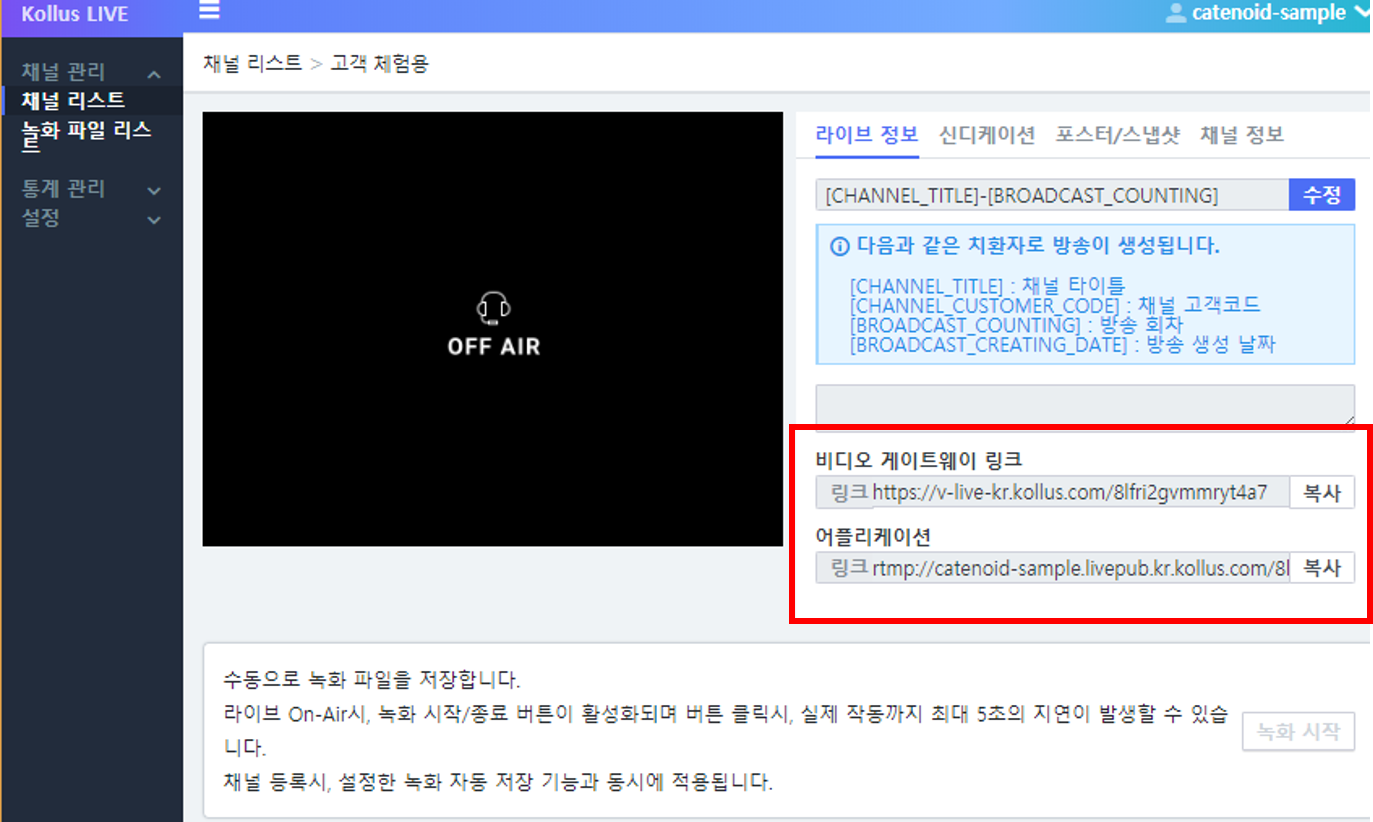Copy the video gateway link
Screen dimensions: 1373x822
point(1321,493)
